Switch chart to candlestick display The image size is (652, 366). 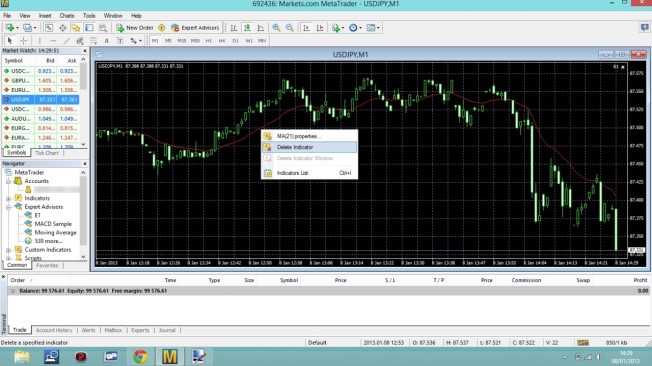(x=247, y=28)
